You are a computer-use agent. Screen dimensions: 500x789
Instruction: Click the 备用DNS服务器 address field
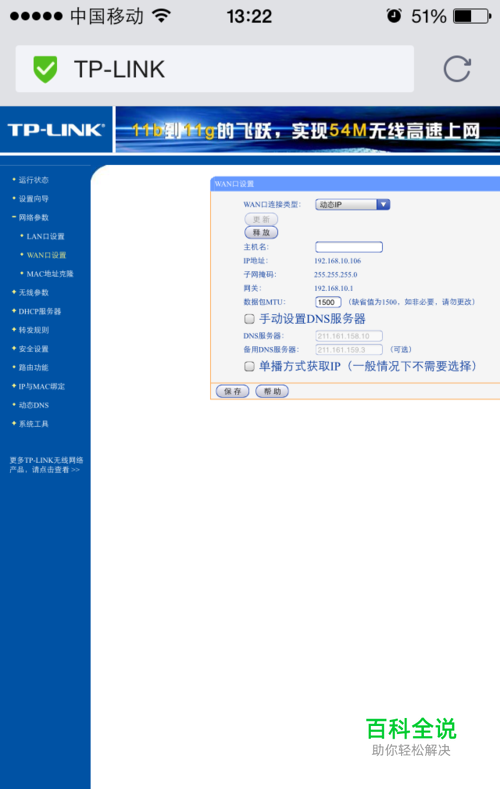point(349,349)
